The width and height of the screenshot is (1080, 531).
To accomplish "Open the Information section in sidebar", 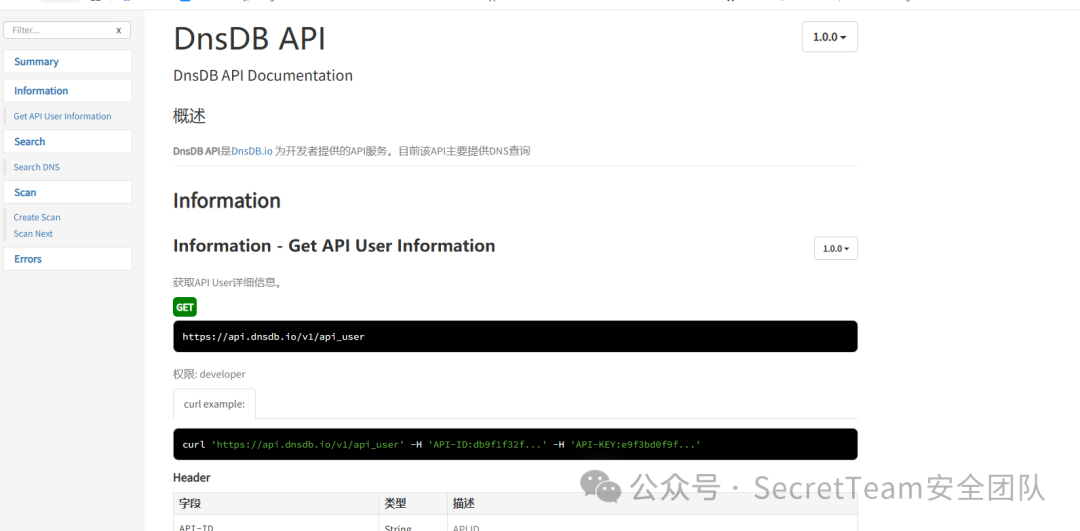I will [68, 90].
